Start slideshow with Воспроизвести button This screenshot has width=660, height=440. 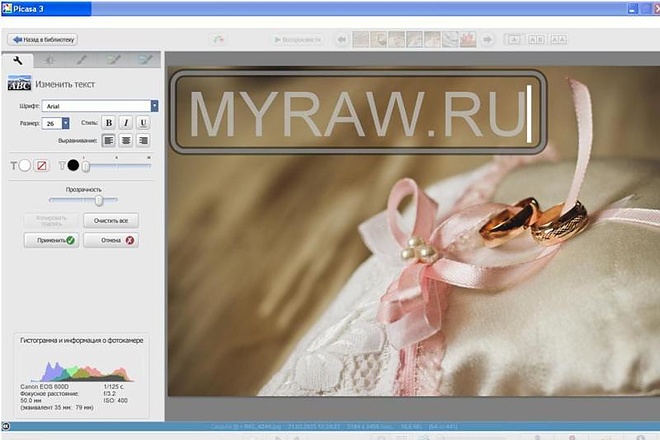[x=298, y=40]
